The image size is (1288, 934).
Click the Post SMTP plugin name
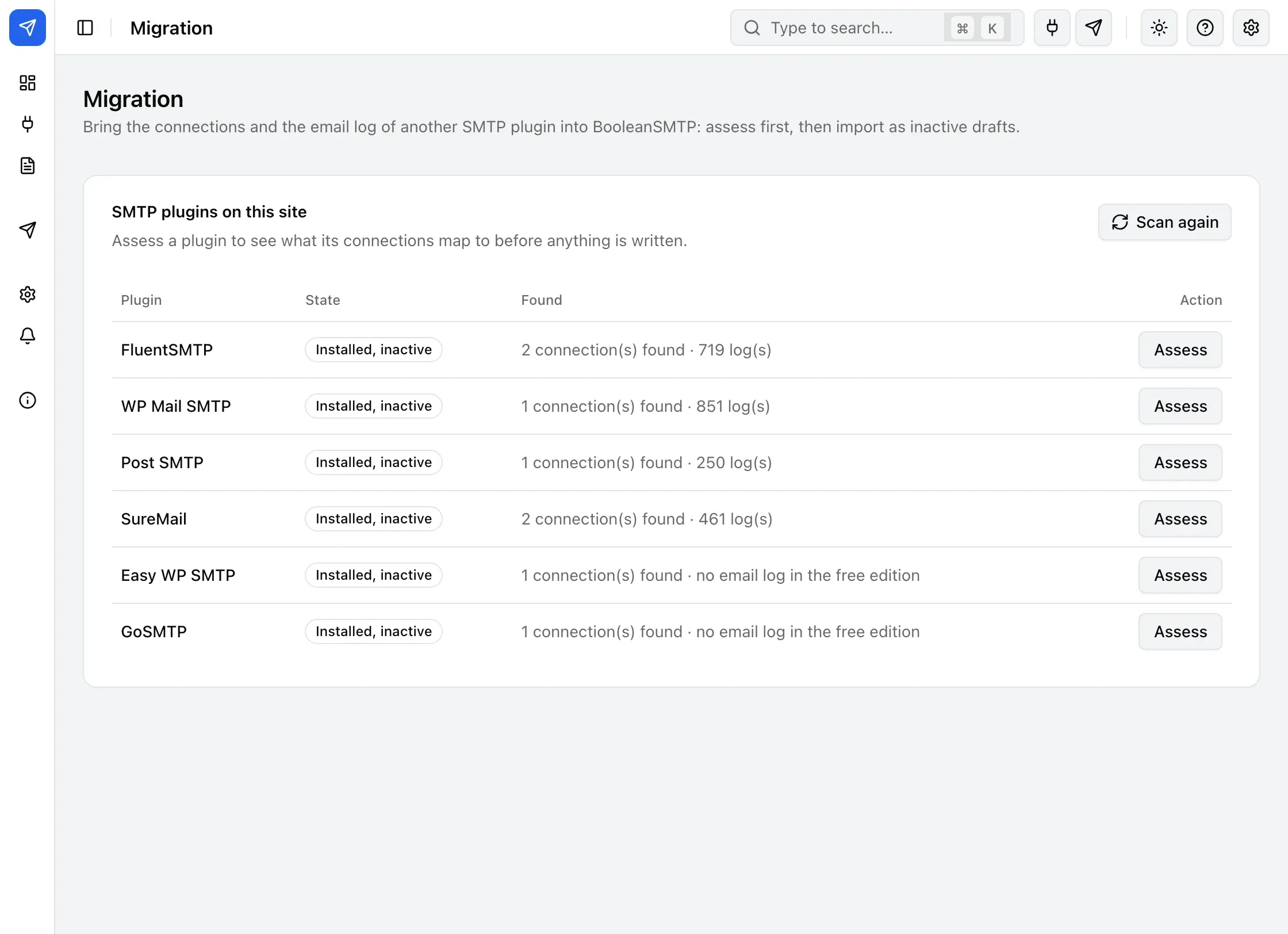click(x=162, y=462)
